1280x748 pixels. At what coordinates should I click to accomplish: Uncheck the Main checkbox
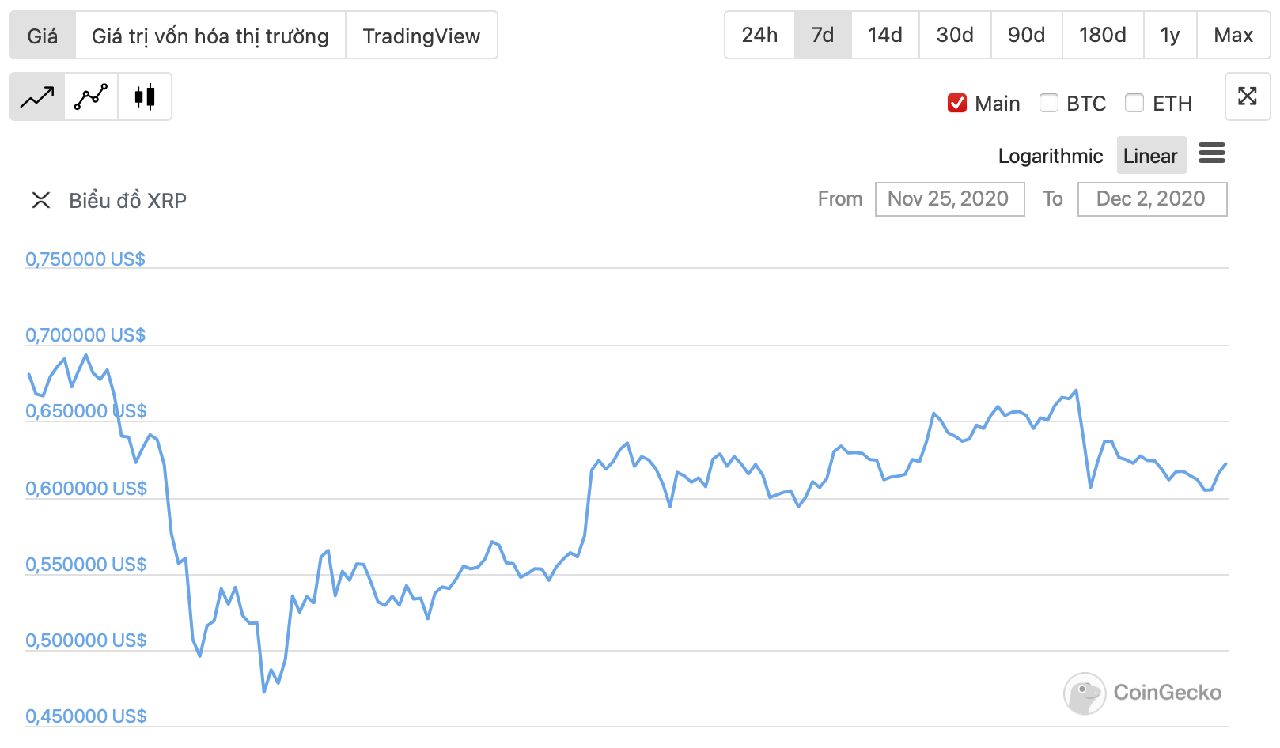tap(957, 103)
